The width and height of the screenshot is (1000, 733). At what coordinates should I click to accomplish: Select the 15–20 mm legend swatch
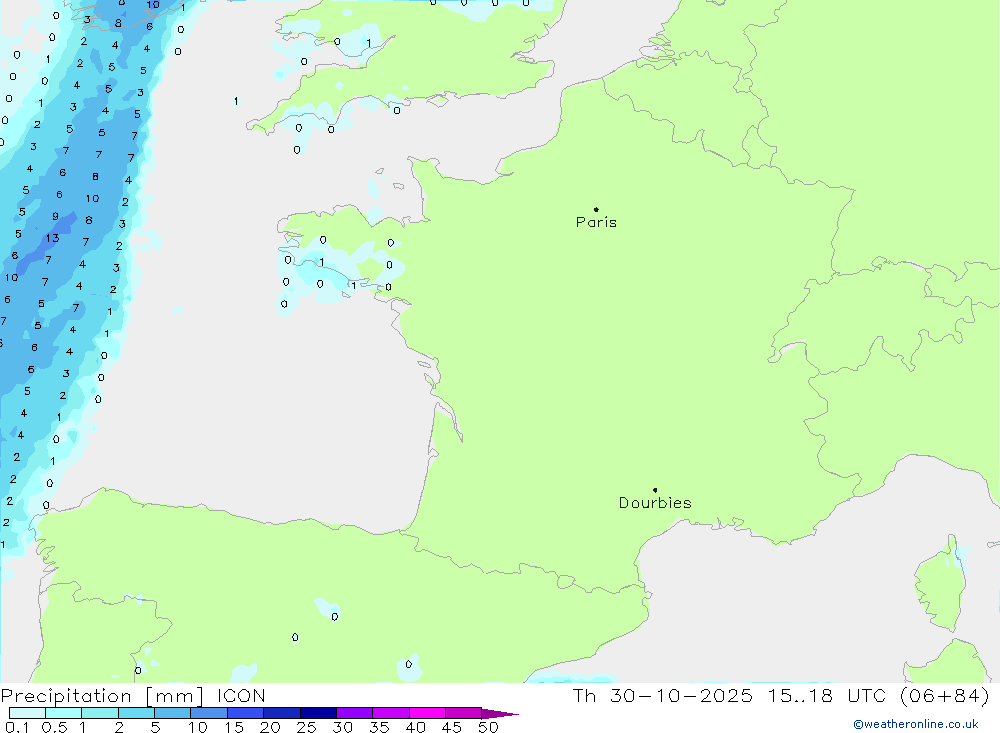click(x=246, y=713)
